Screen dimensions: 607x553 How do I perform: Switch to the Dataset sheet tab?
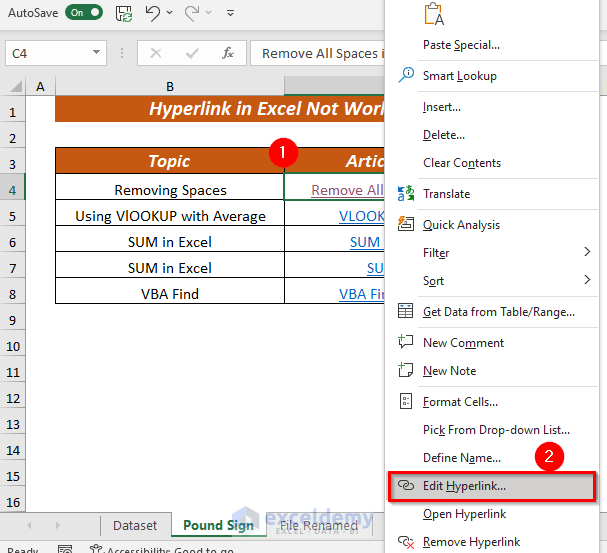tap(135, 525)
